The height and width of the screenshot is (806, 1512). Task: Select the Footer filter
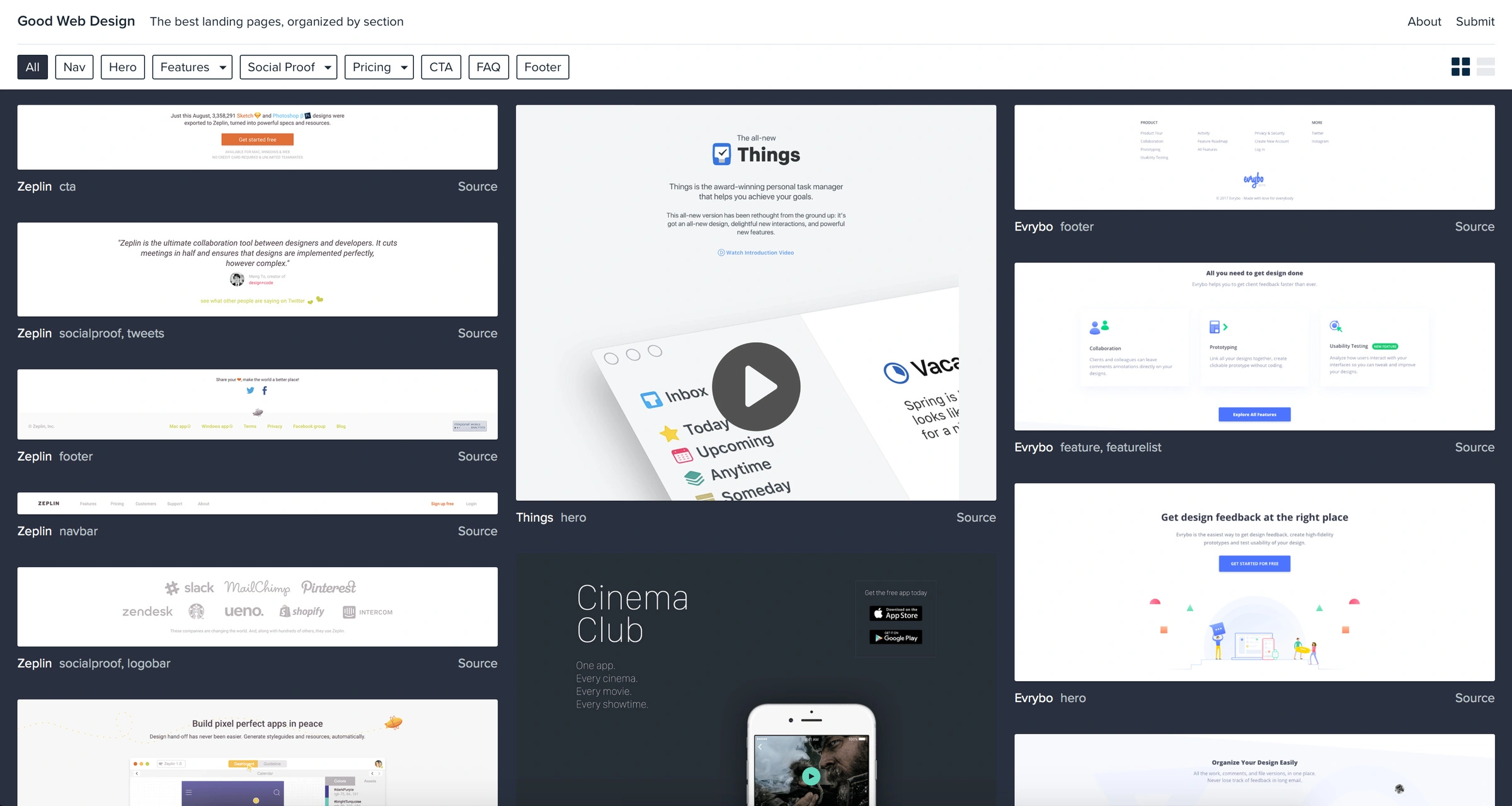click(x=542, y=67)
